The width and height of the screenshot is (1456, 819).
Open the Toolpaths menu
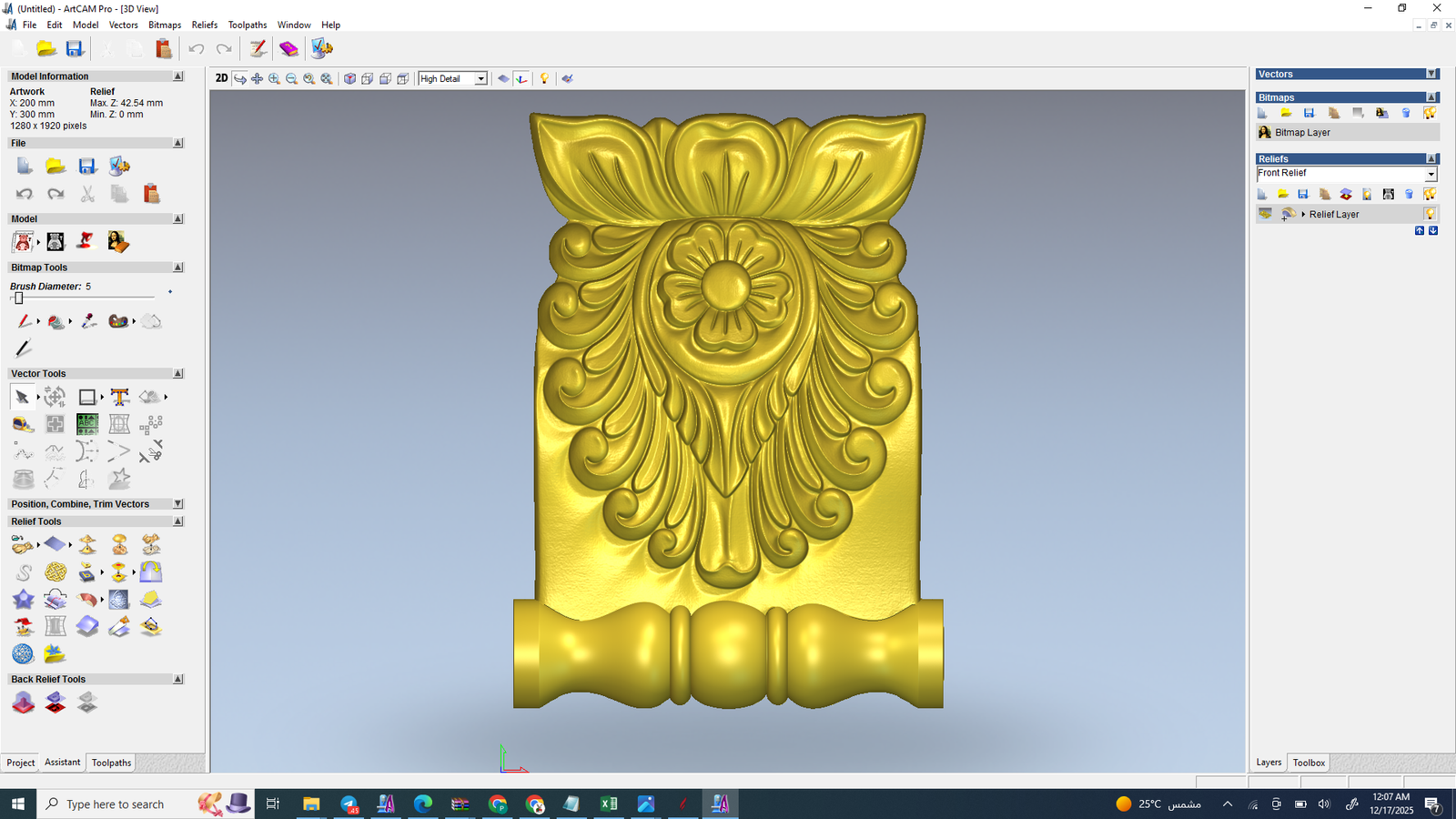pyautogui.click(x=247, y=25)
